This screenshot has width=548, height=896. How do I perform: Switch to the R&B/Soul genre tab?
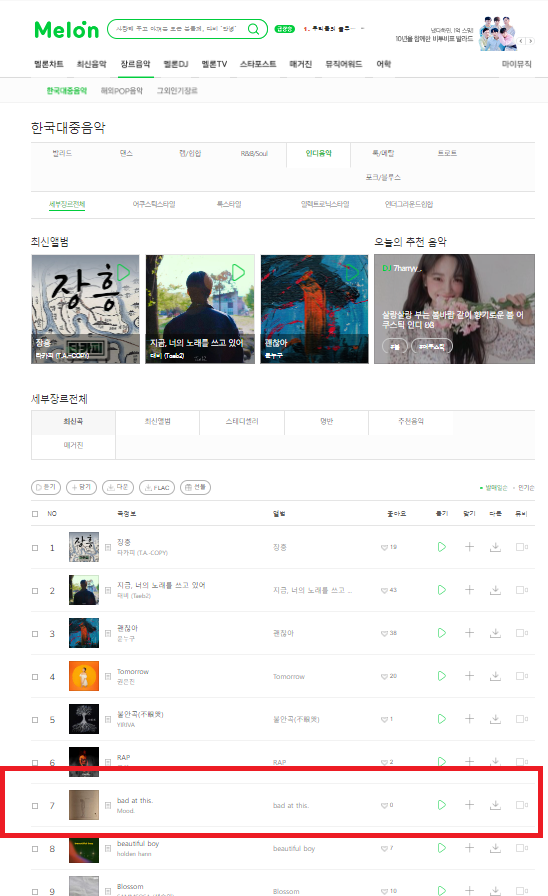(254, 154)
